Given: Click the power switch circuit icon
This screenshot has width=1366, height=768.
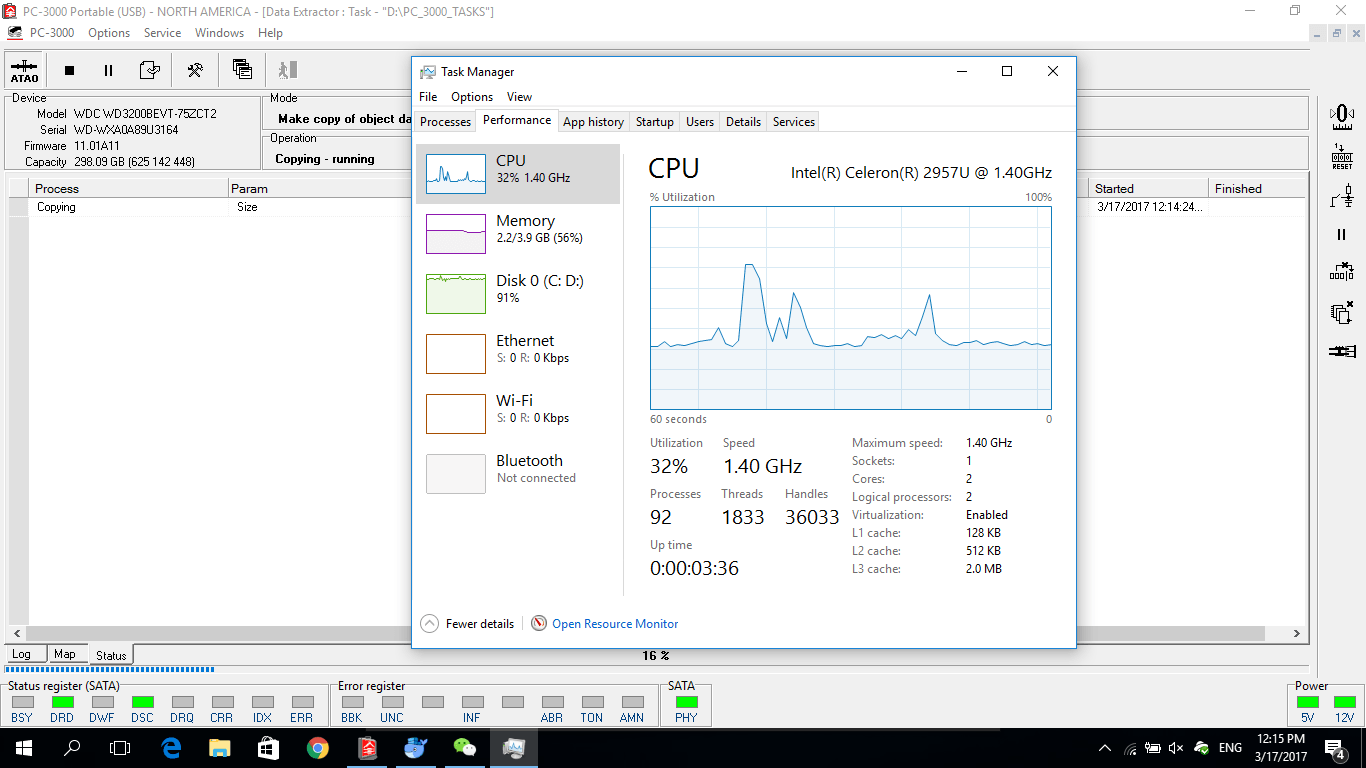Looking at the screenshot, I should [x=1342, y=196].
